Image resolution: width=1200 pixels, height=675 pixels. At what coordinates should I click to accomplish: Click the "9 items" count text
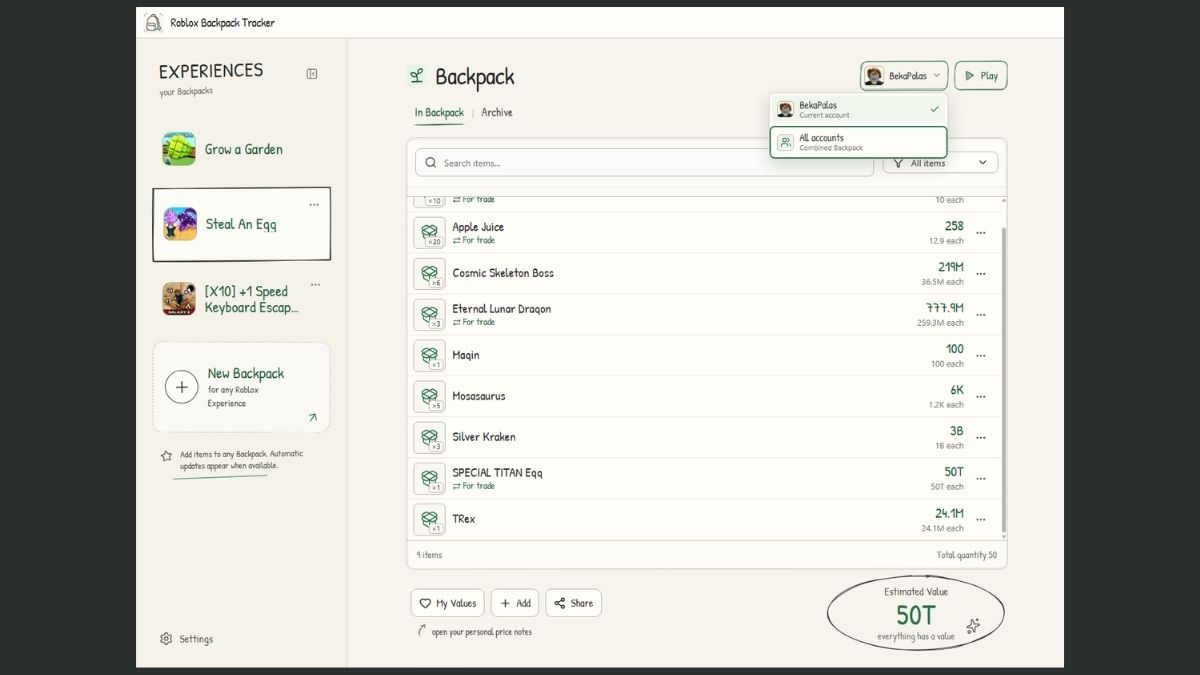tap(429, 555)
